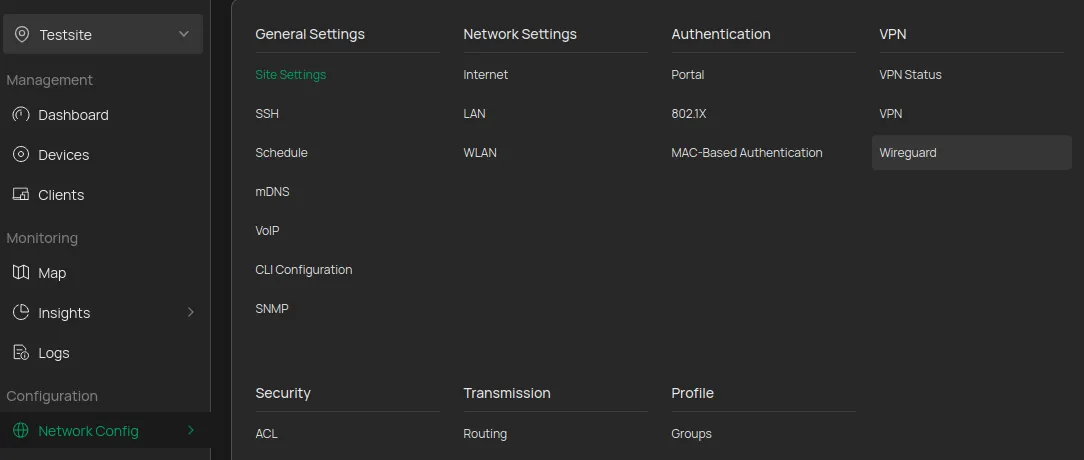Click the Map icon in sidebar
This screenshot has width=1084, height=460.
[21, 273]
